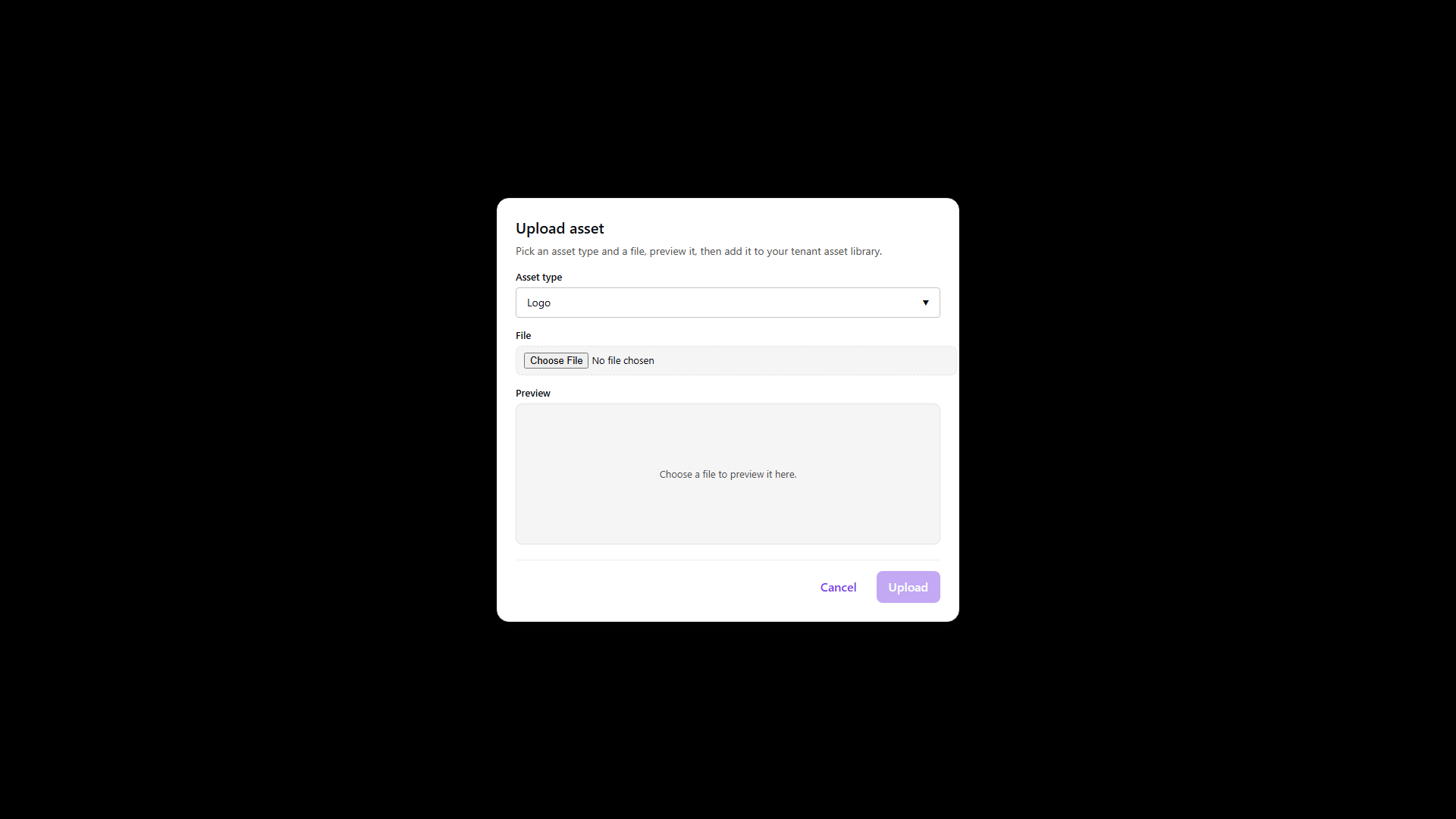
Task: Click the divider line above Cancel and Upload
Action: point(727,560)
